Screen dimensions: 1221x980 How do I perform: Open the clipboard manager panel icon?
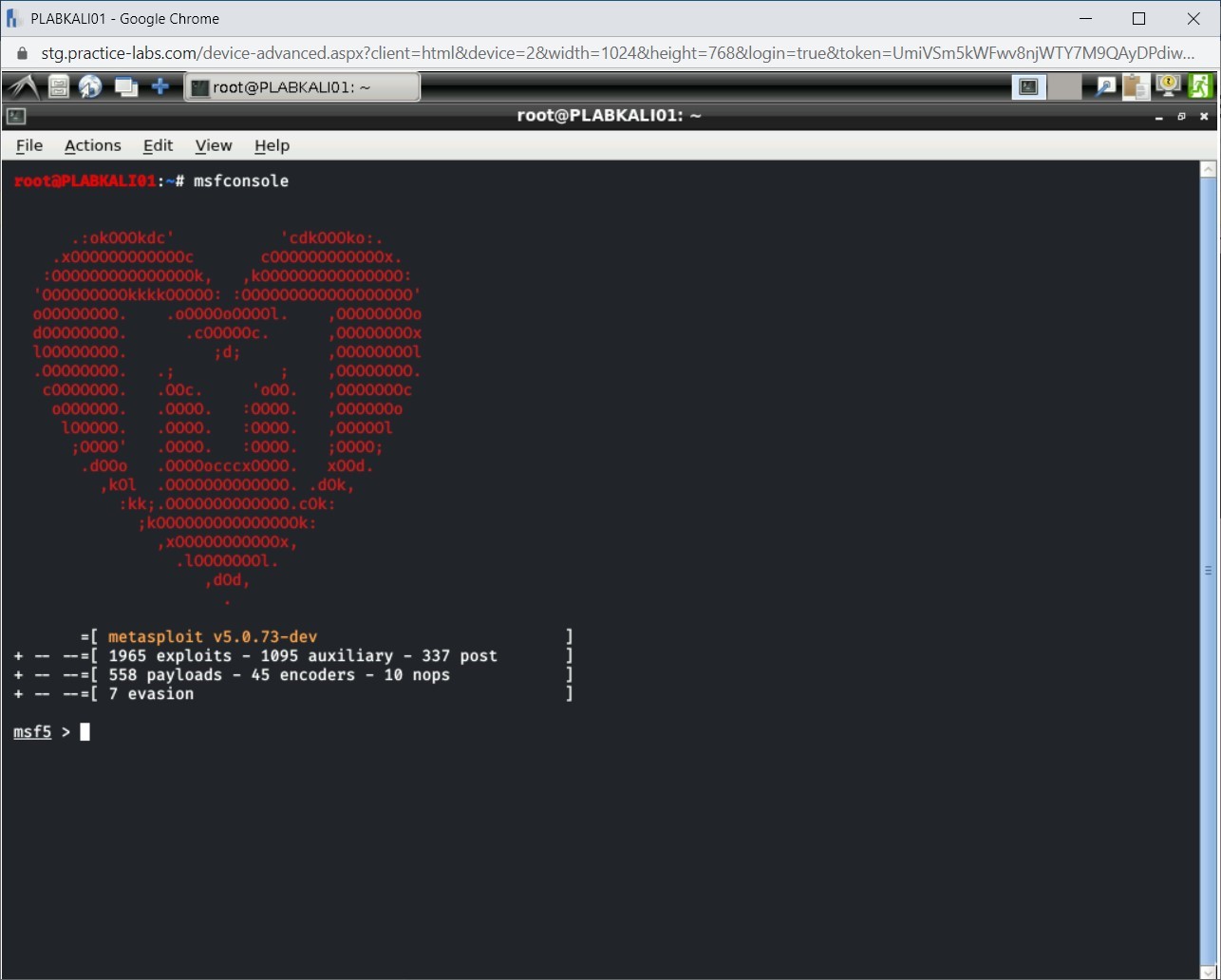tap(1136, 86)
